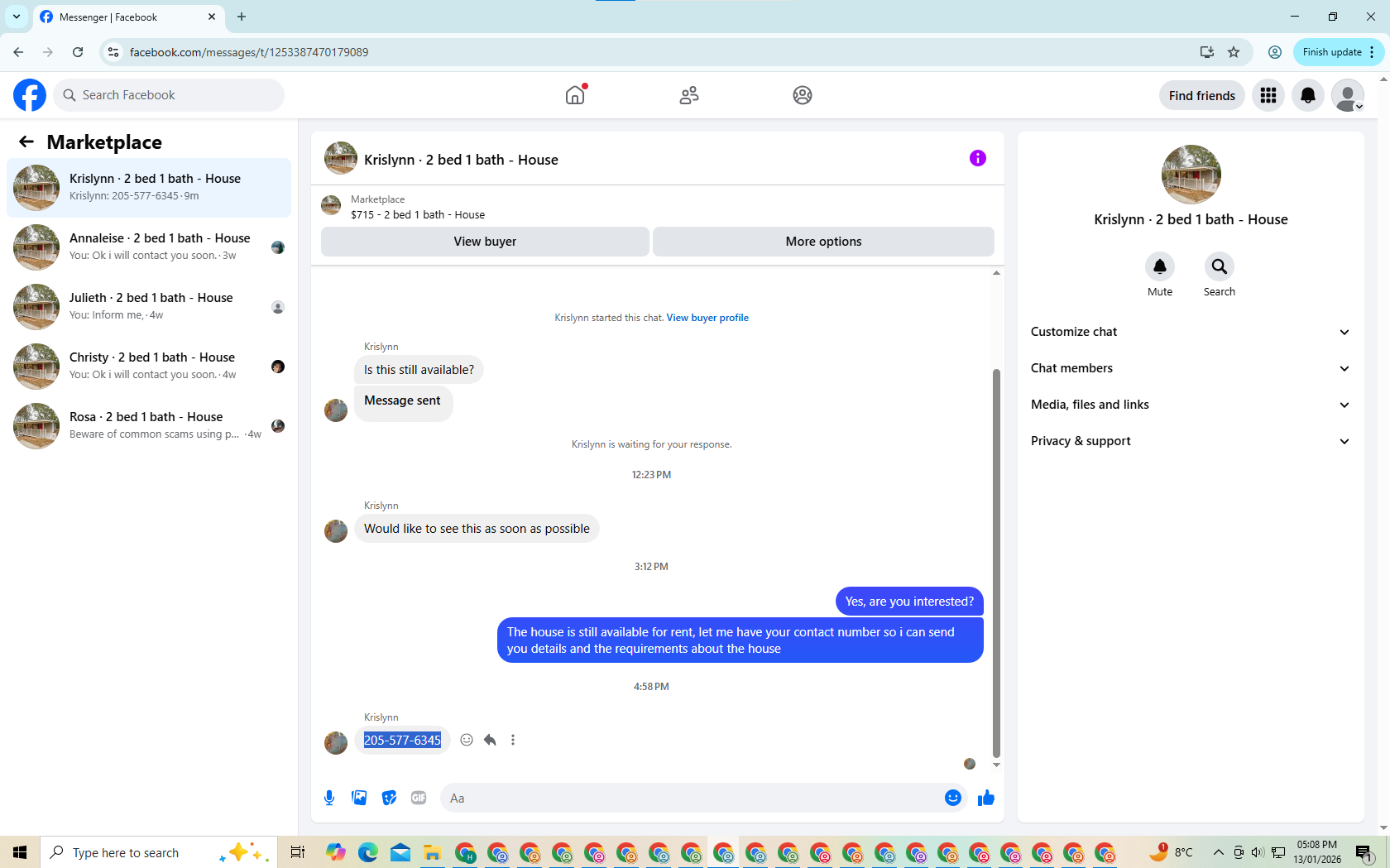Click Finish update button in Chrome
Screen dimensions: 1390x868
pos(1338,52)
